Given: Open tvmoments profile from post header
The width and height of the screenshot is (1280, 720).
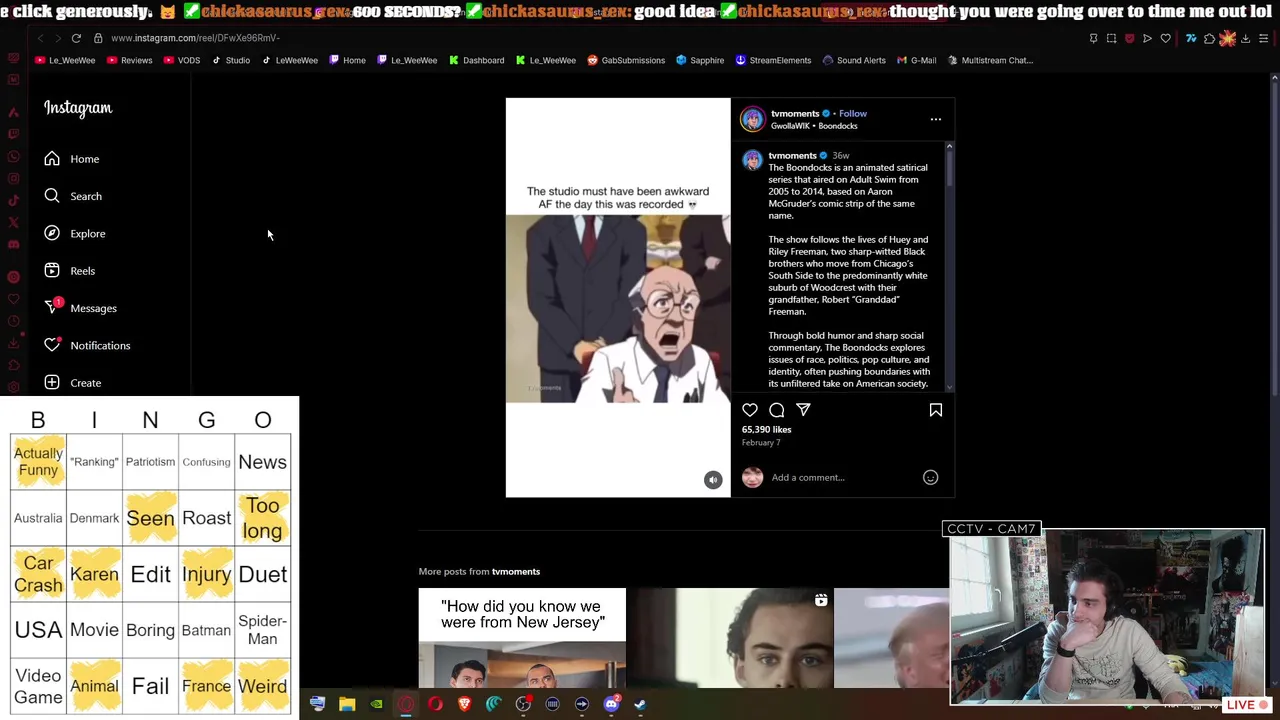Looking at the screenshot, I should point(795,114).
